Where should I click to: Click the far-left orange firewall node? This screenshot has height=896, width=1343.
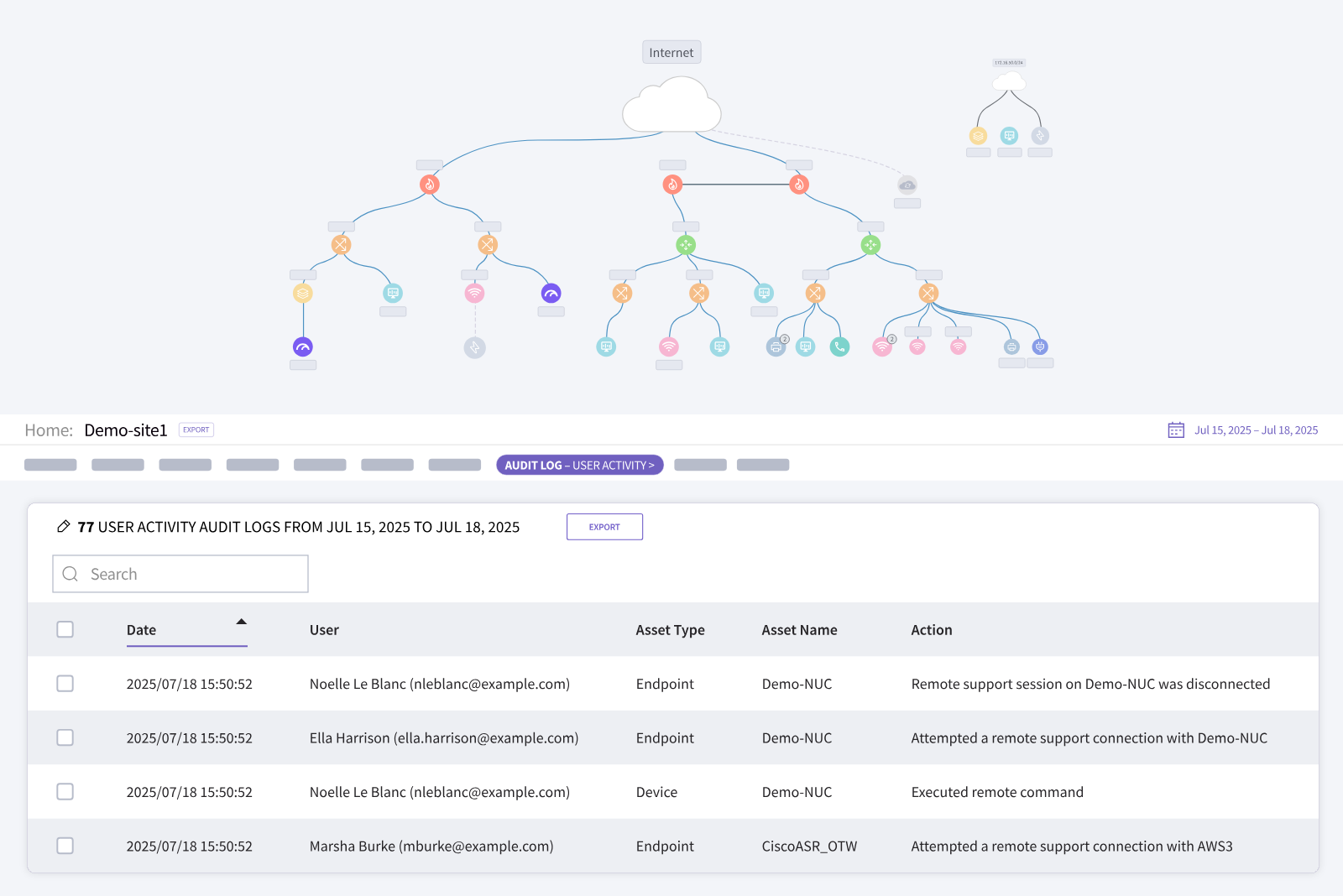click(430, 185)
